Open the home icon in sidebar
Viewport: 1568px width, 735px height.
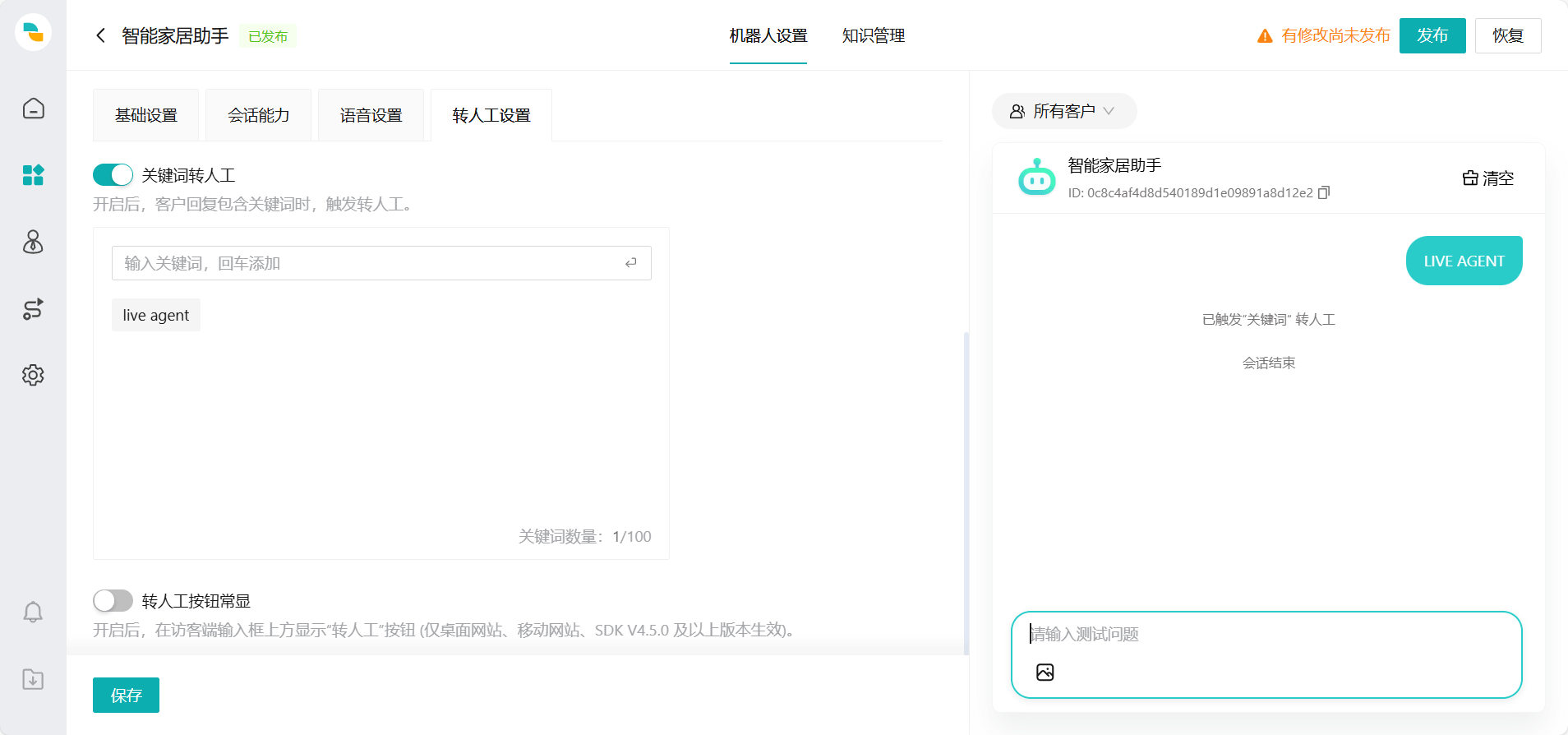[33, 109]
